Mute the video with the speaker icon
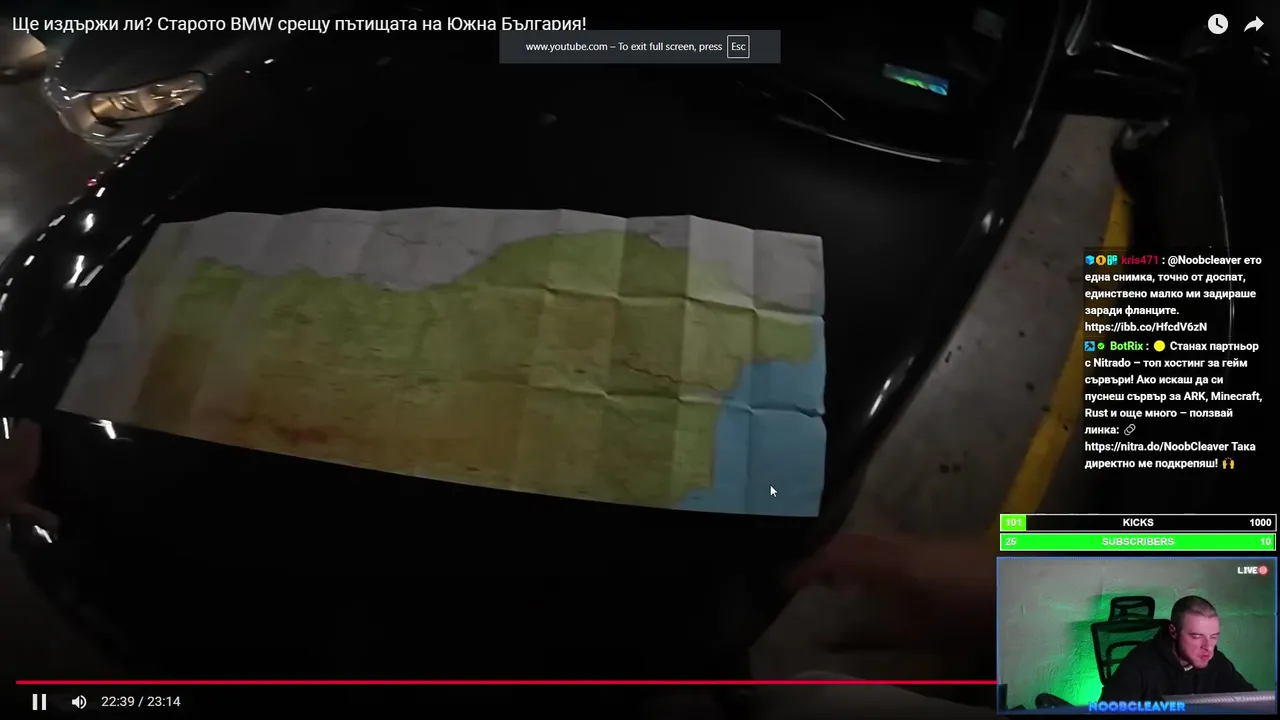 click(x=79, y=702)
